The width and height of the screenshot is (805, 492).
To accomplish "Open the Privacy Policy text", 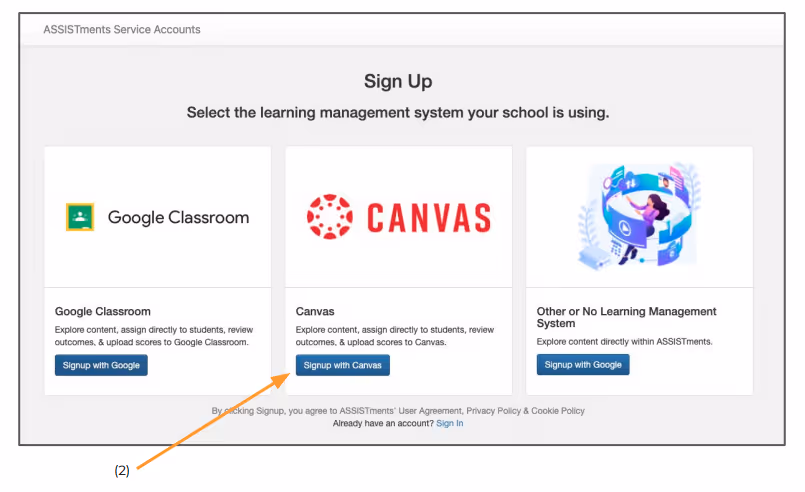I will pyautogui.click(x=493, y=411).
